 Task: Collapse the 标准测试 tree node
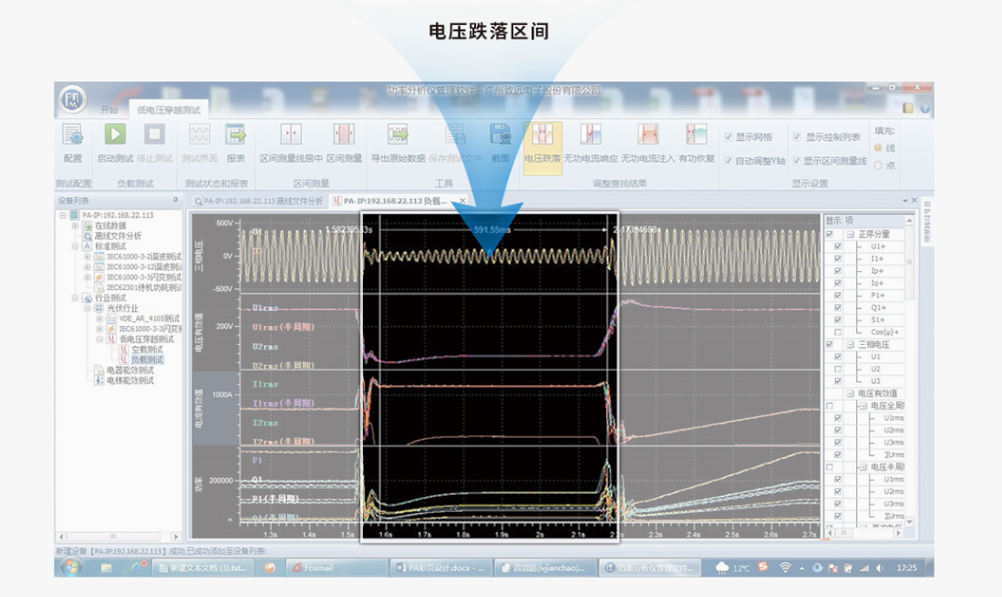point(74,245)
